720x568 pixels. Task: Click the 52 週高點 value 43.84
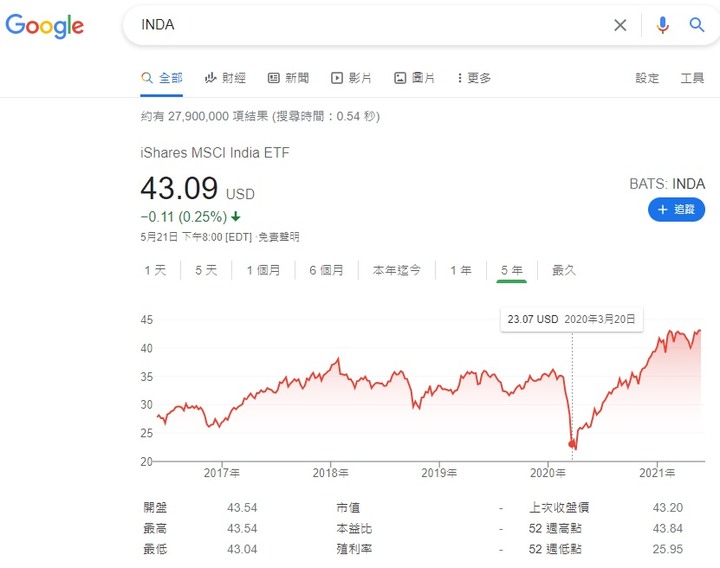click(668, 529)
